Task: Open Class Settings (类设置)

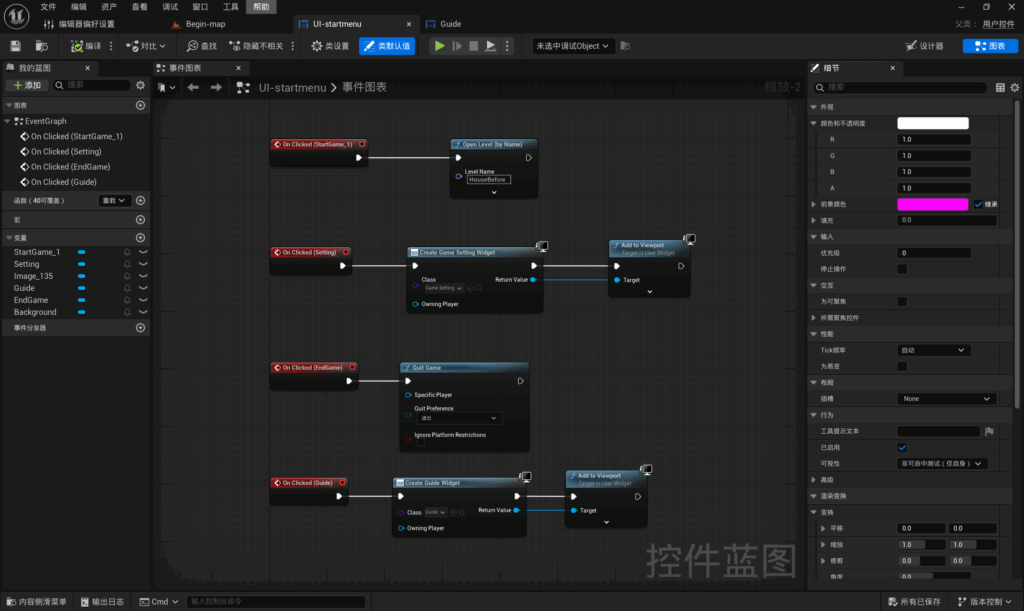Action: tap(330, 46)
